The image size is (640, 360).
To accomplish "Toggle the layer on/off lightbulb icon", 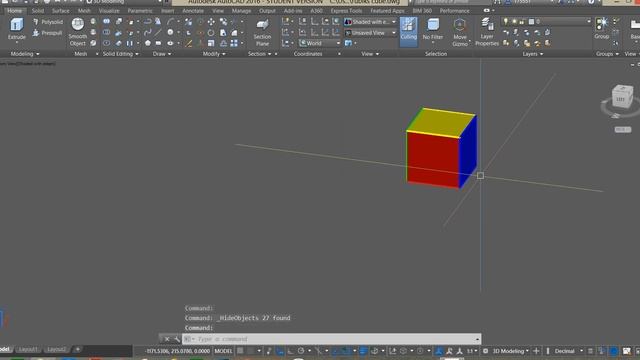I will point(506,22).
